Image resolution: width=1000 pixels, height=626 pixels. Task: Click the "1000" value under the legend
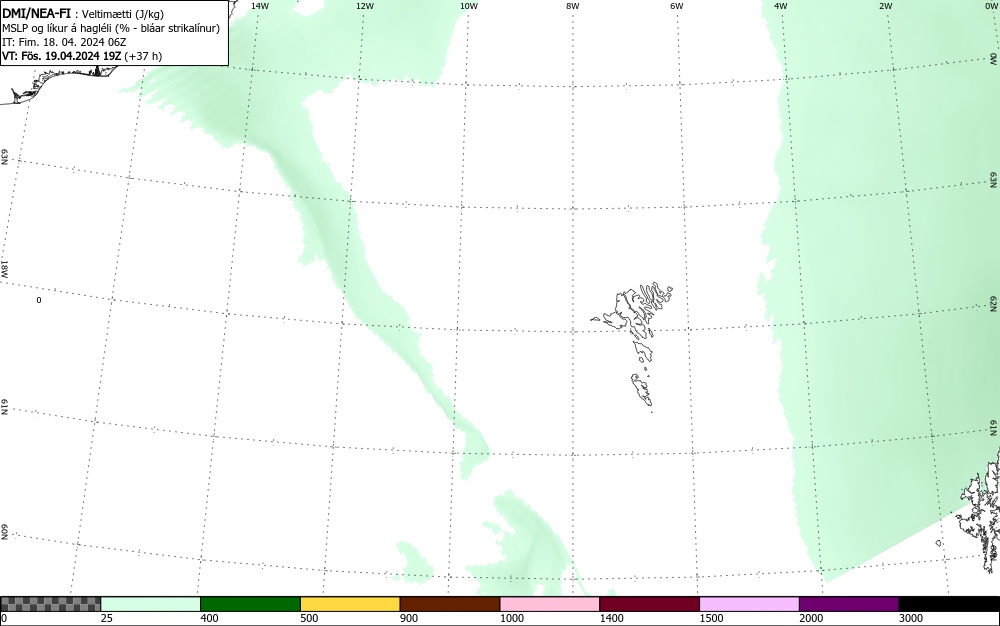511,618
